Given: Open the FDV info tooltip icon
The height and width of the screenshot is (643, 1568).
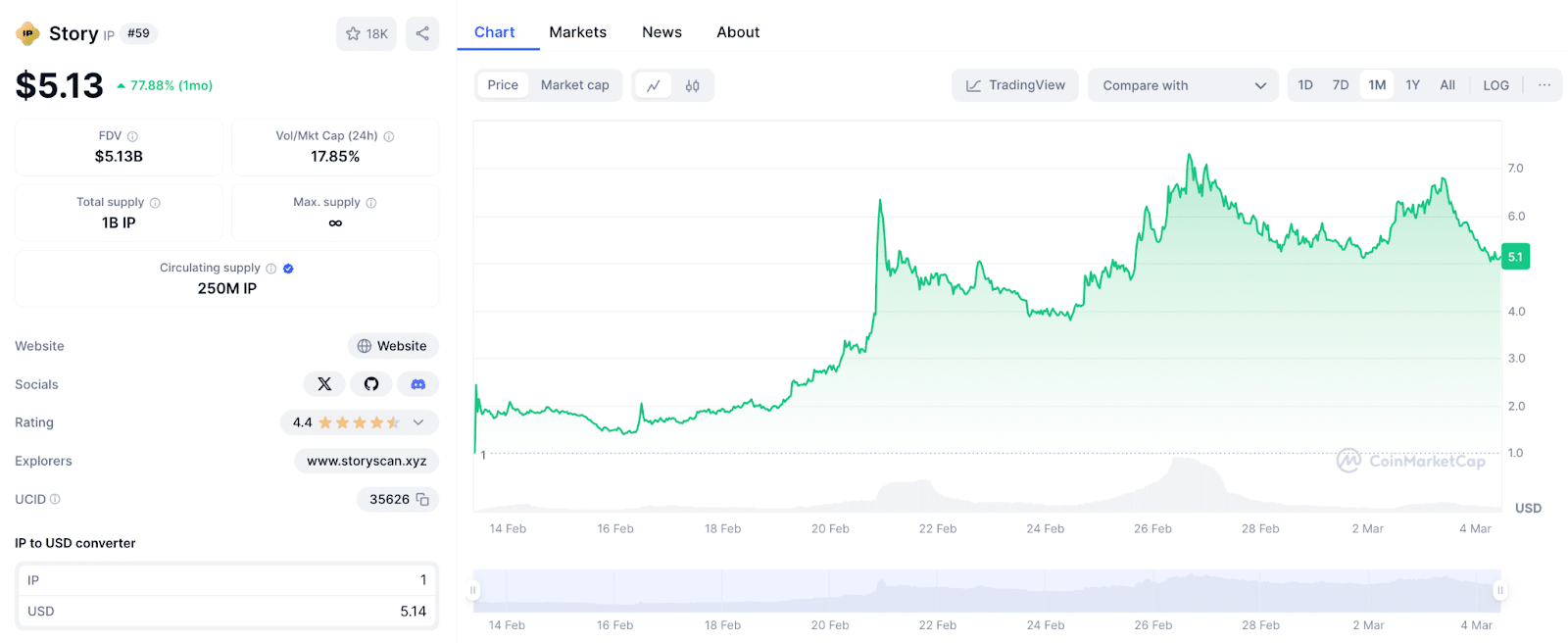Looking at the screenshot, I should [x=132, y=136].
